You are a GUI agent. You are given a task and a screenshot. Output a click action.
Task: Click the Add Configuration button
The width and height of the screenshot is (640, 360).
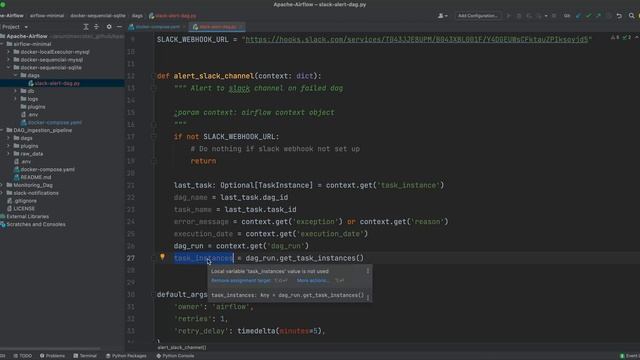pyautogui.click(x=478, y=16)
